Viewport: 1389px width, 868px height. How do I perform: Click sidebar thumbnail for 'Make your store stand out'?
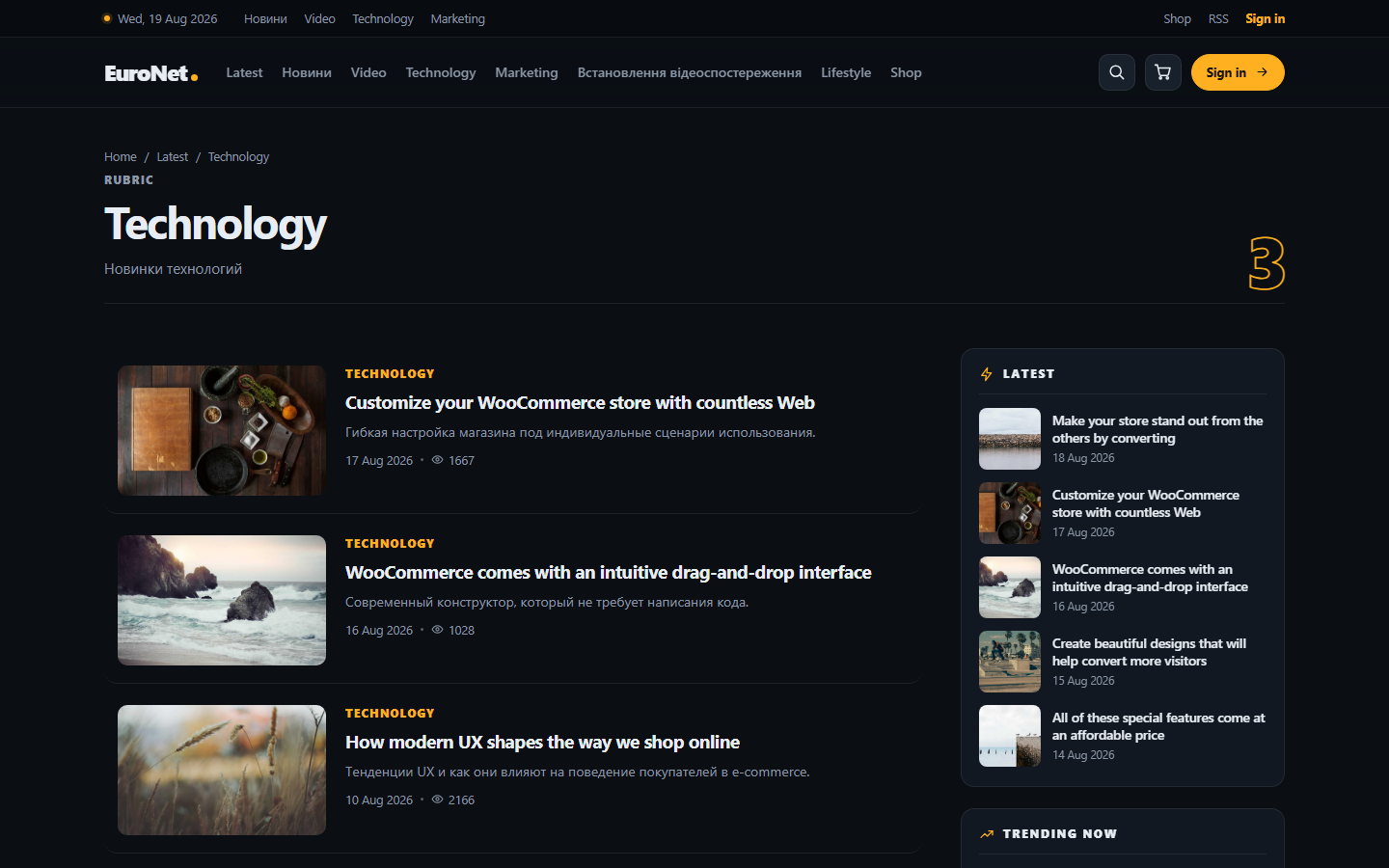tap(1010, 439)
